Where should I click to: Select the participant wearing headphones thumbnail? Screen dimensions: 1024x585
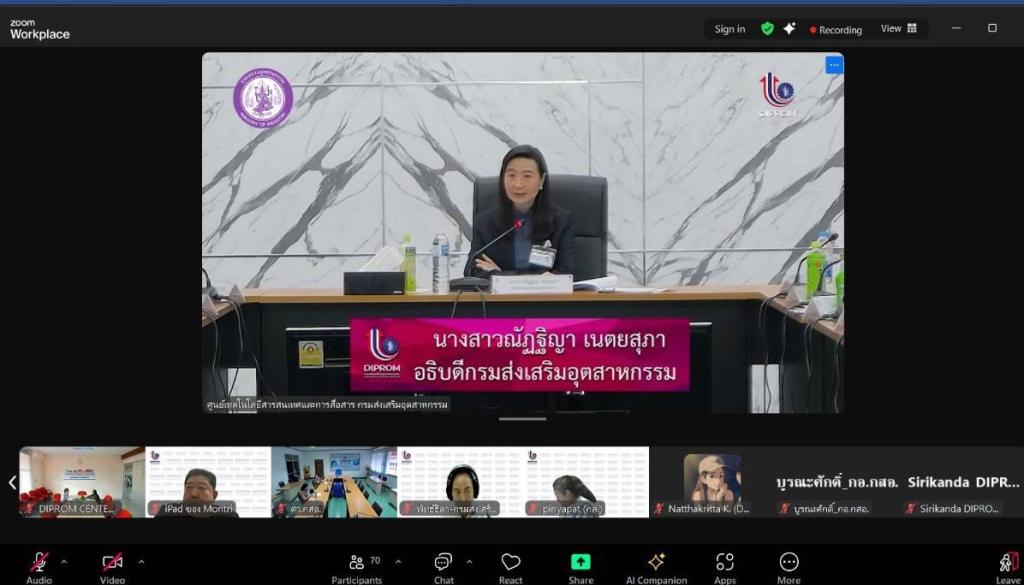point(460,482)
